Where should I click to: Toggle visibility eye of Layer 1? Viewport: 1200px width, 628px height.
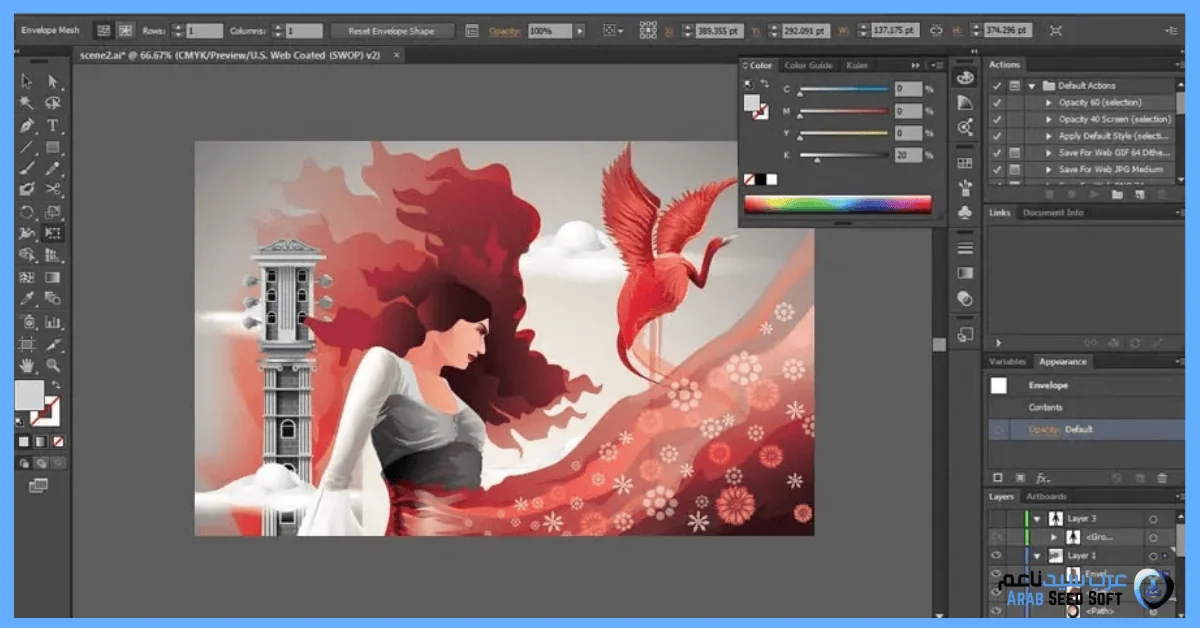pos(996,556)
